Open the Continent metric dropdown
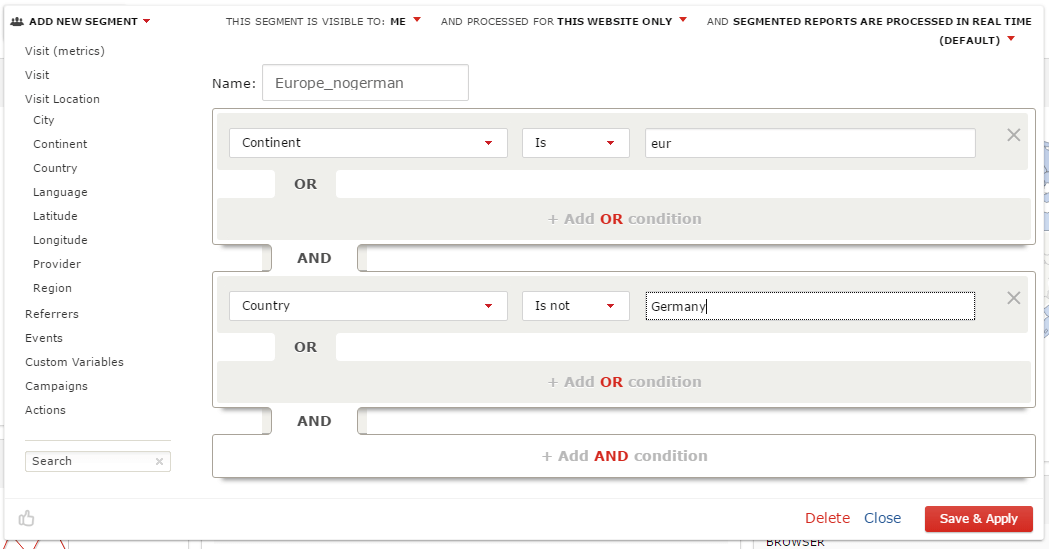Viewport: 1049px width, 549px height. pos(368,143)
